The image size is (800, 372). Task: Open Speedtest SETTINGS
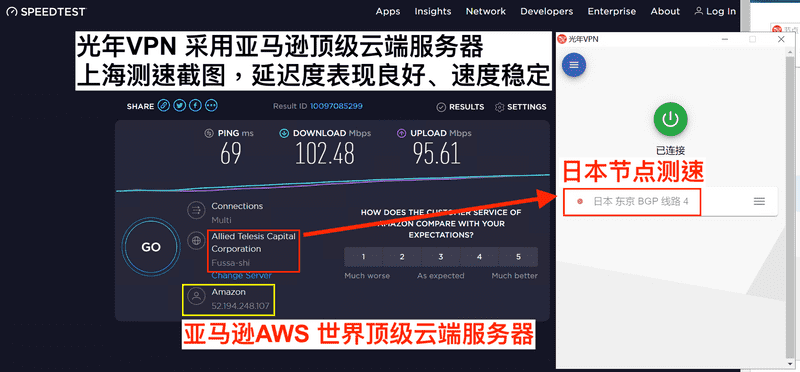coord(520,107)
